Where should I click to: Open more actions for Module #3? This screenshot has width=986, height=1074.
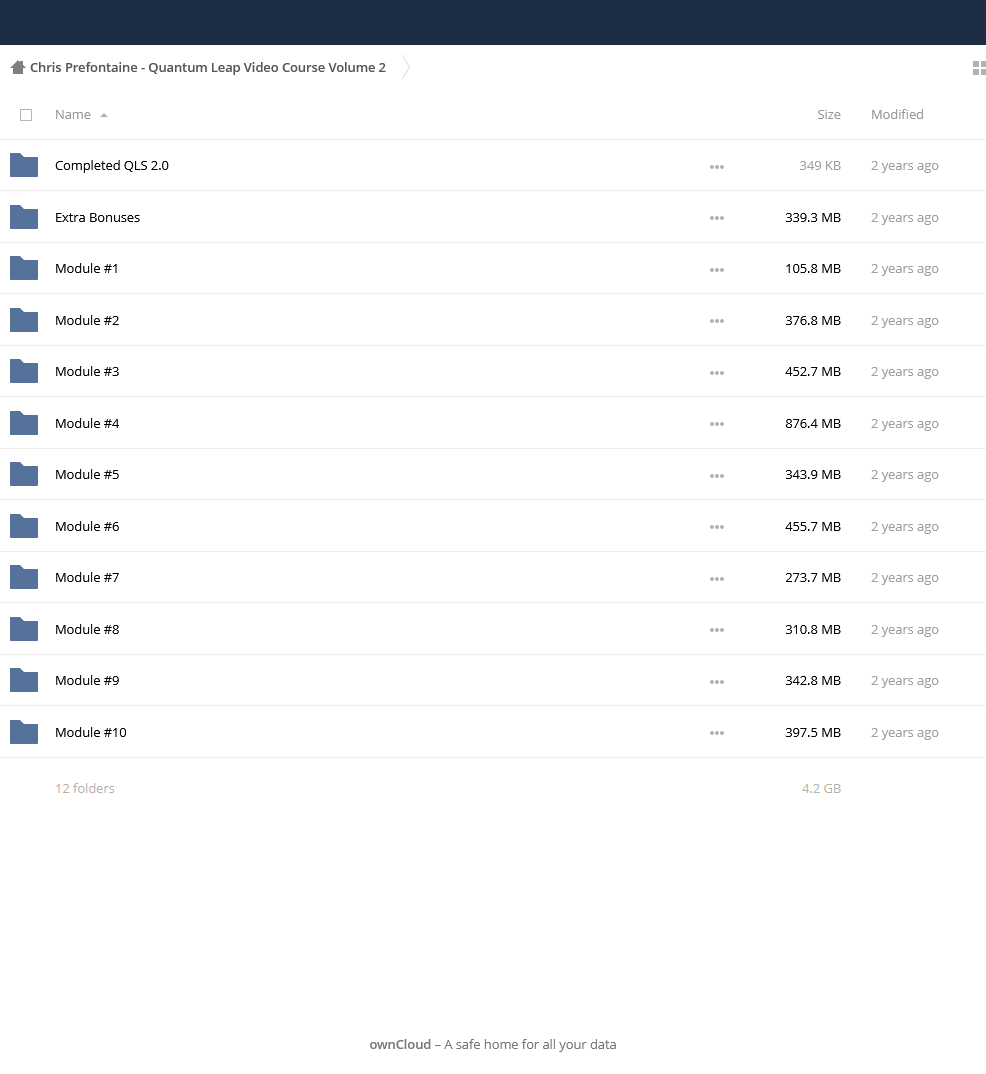[717, 373]
